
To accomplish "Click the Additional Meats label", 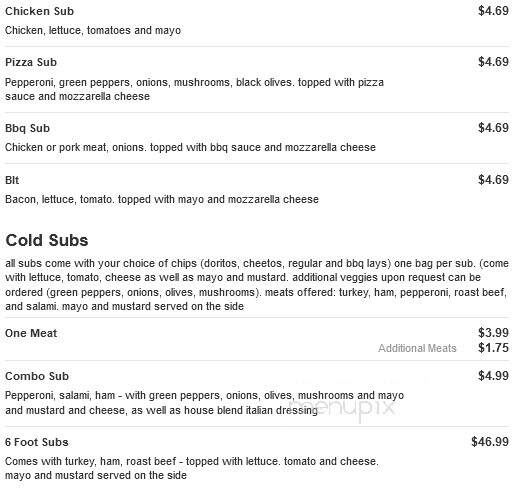I will [x=417, y=348].
